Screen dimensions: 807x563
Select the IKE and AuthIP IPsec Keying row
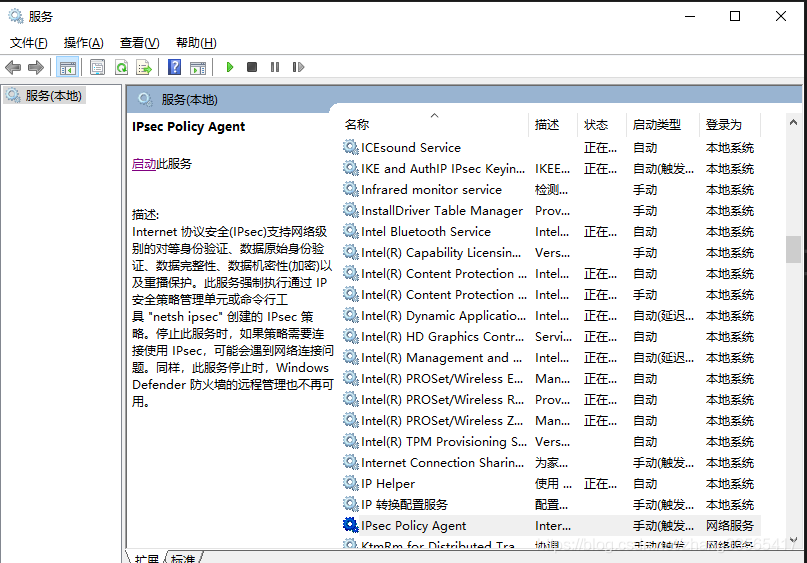pyautogui.click(x=551, y=168)
